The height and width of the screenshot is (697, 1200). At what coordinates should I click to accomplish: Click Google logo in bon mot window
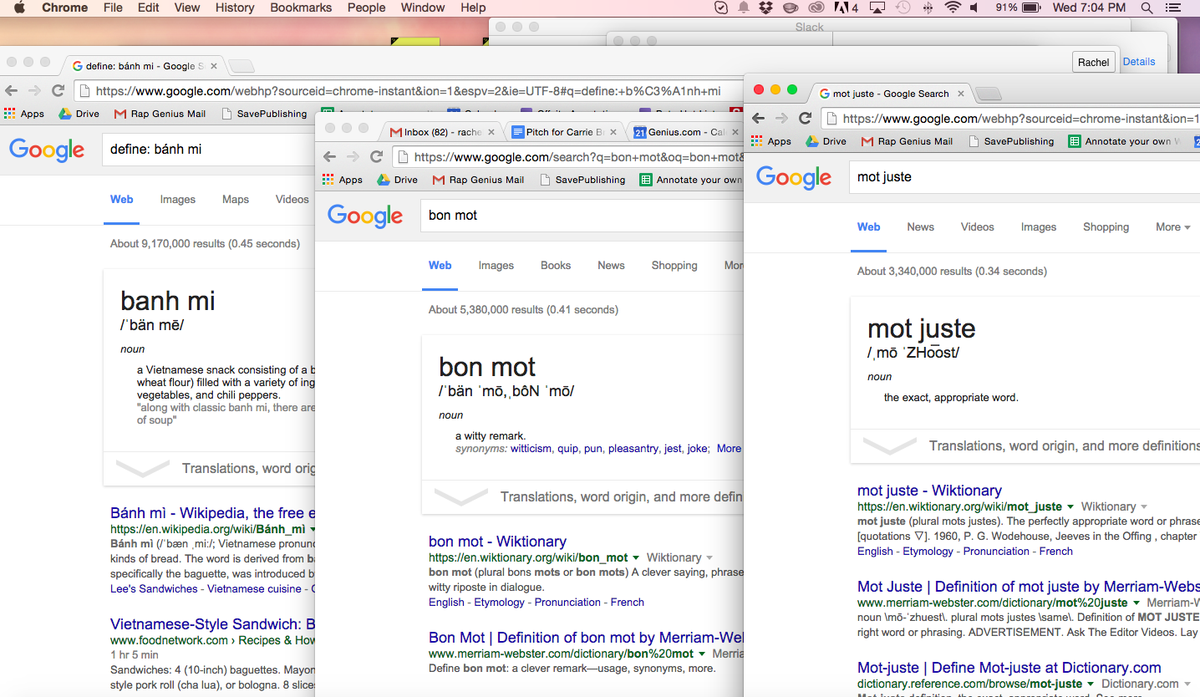[365, 216]
